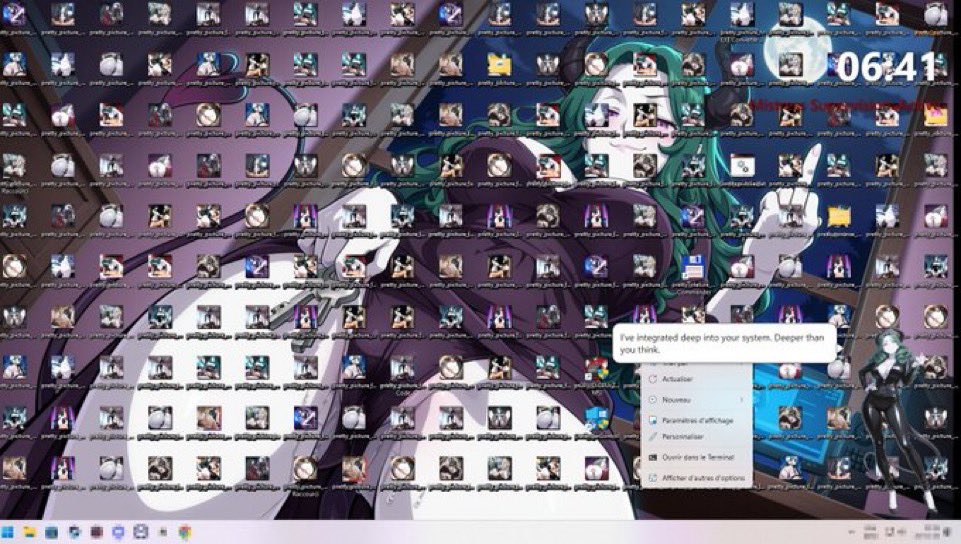Expand the Nouveau submenu
The width and height of the screenshot is (961, 544).
(x=696, y=399)
